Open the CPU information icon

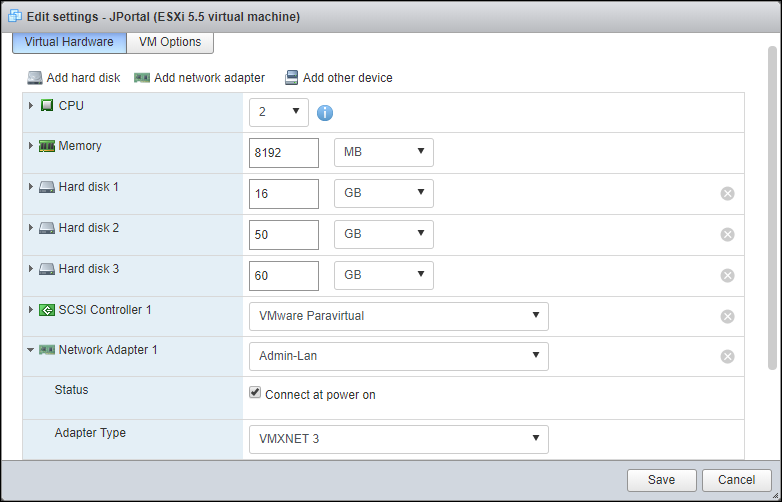pyautogui.click(x=325, y=113)
